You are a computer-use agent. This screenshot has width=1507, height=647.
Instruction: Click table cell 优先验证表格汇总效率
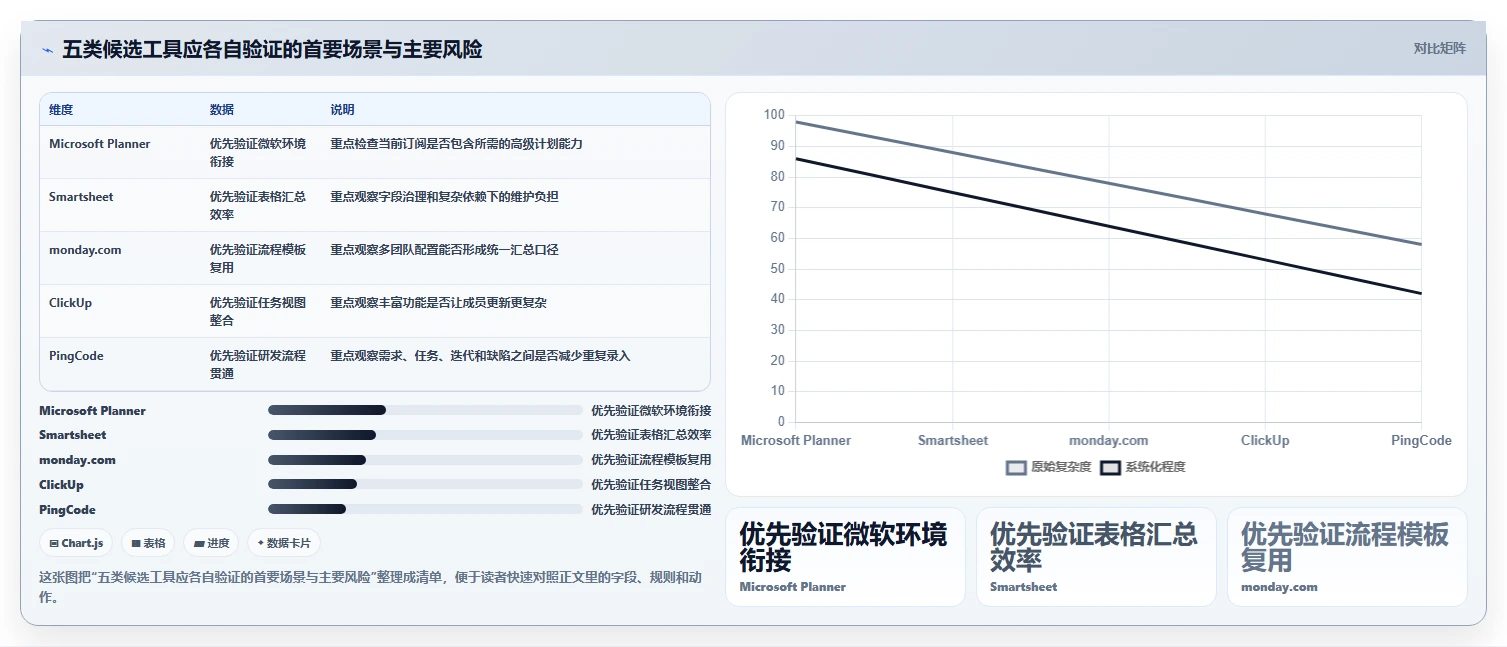click(x=258, y=205)
